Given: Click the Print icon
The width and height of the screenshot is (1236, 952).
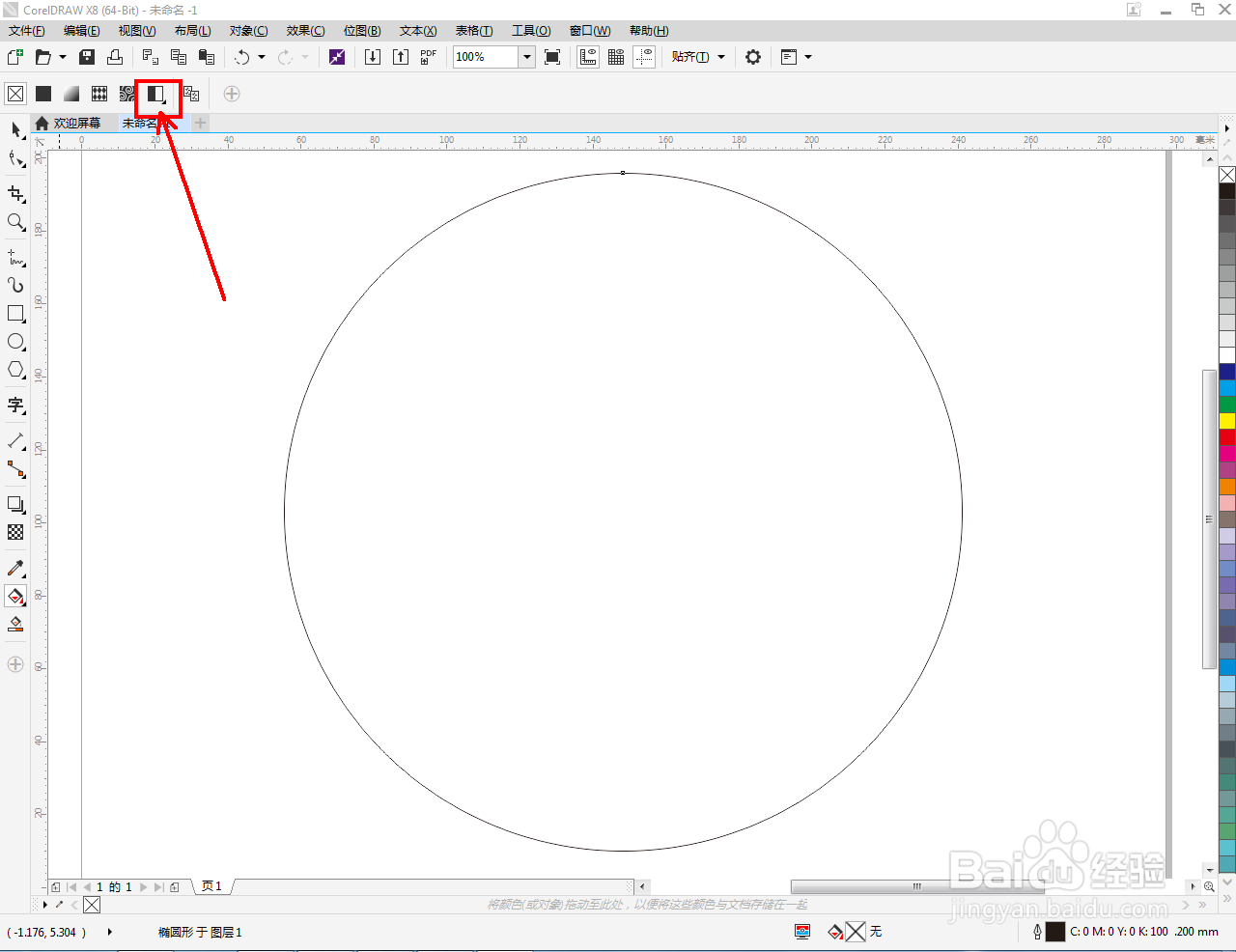Looking at the screenshot, I should coord(114,57).
